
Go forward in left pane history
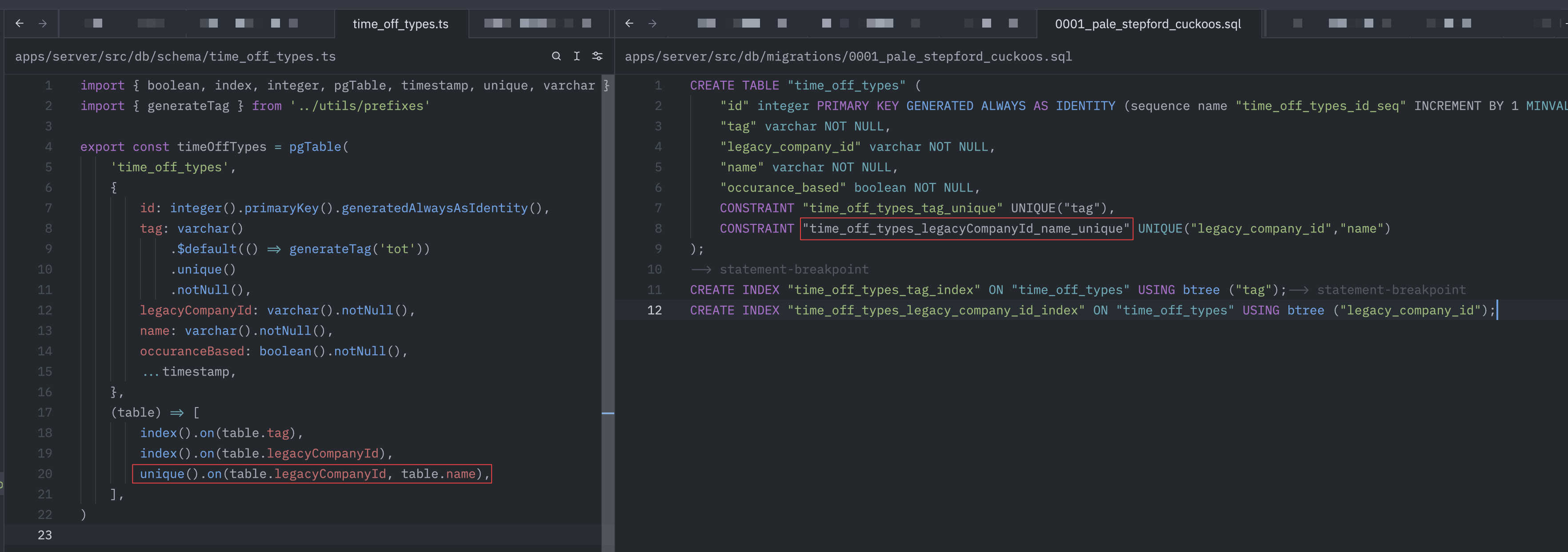pos(43,23)
